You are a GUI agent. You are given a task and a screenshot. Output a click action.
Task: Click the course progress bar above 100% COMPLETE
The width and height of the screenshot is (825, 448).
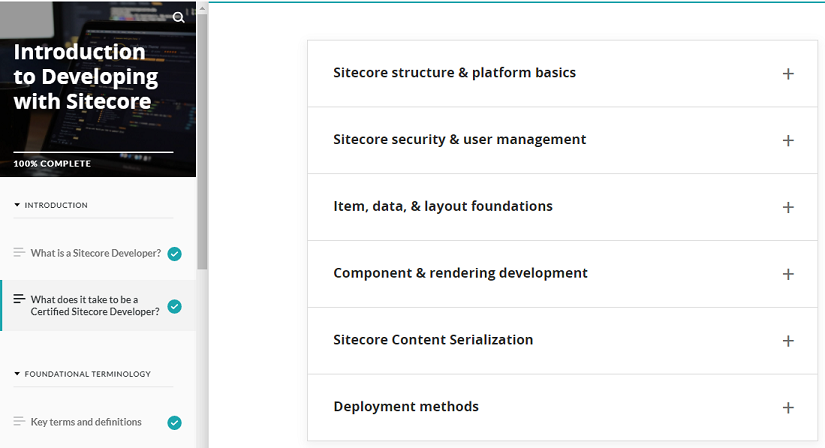[93, 152]
